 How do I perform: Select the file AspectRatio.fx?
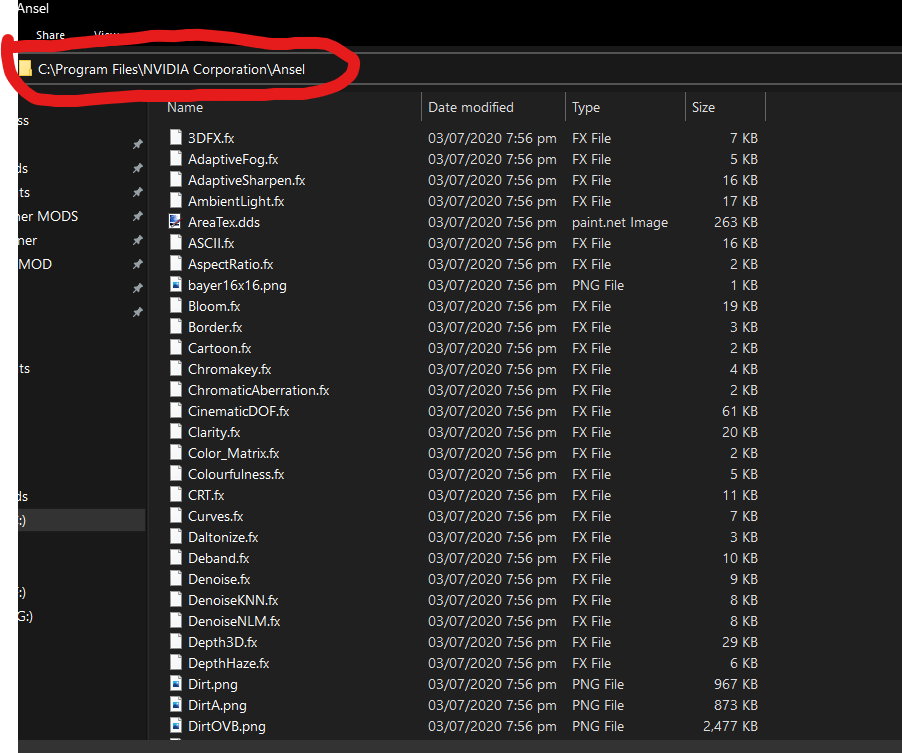pyautogui.click(x=231, y=264)
